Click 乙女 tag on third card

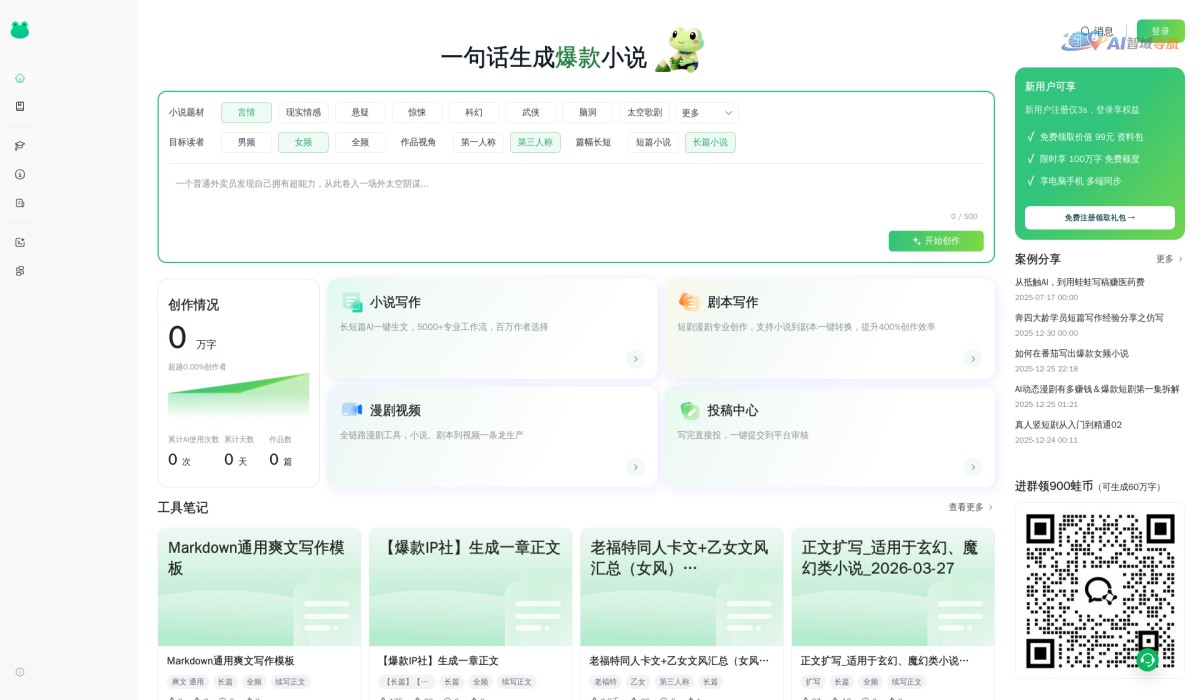point(638,682)
